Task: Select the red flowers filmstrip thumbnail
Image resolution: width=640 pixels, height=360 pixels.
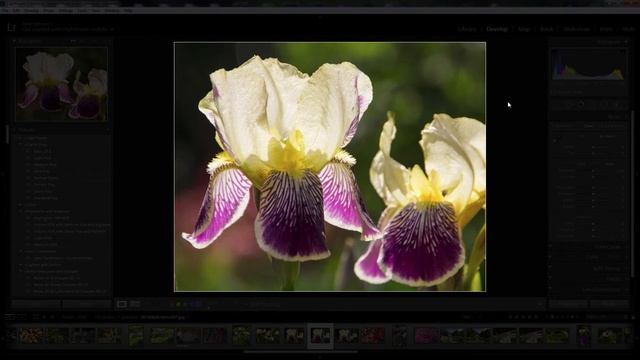Action: point(373,336)
